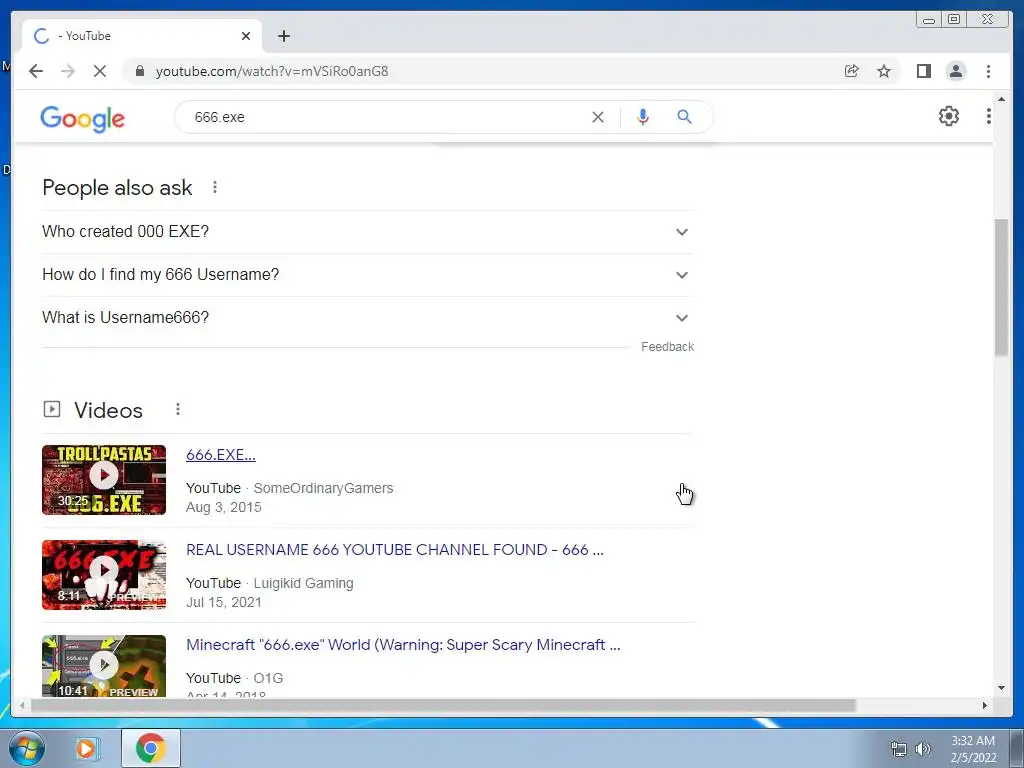Close the YouTube tab
This screenshot has height=768, width=1024.
click(246, 36)
